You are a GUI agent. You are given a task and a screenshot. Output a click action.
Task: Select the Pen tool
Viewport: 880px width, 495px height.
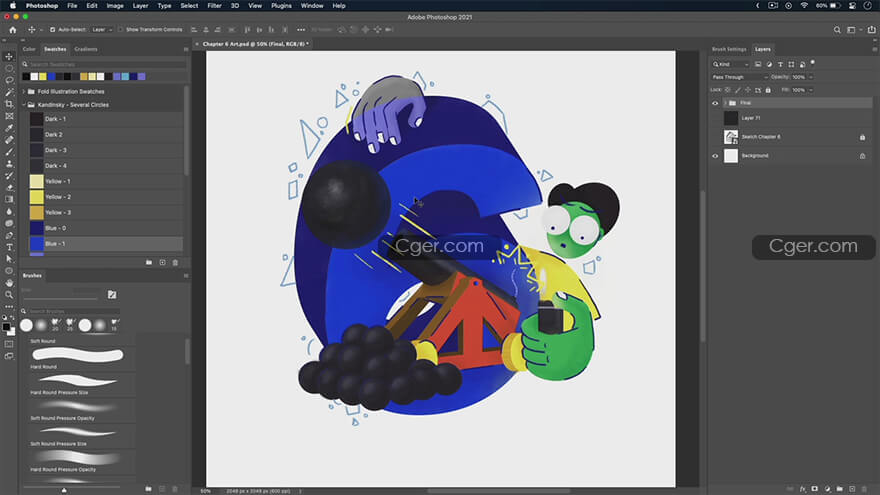point(9,235)
